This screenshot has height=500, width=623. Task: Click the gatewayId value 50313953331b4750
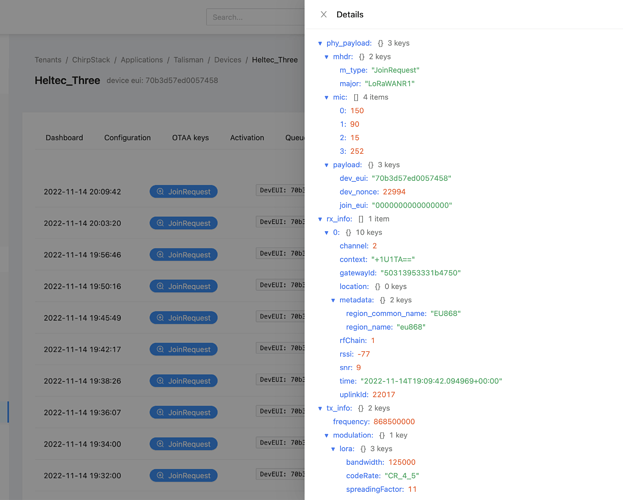421,273
